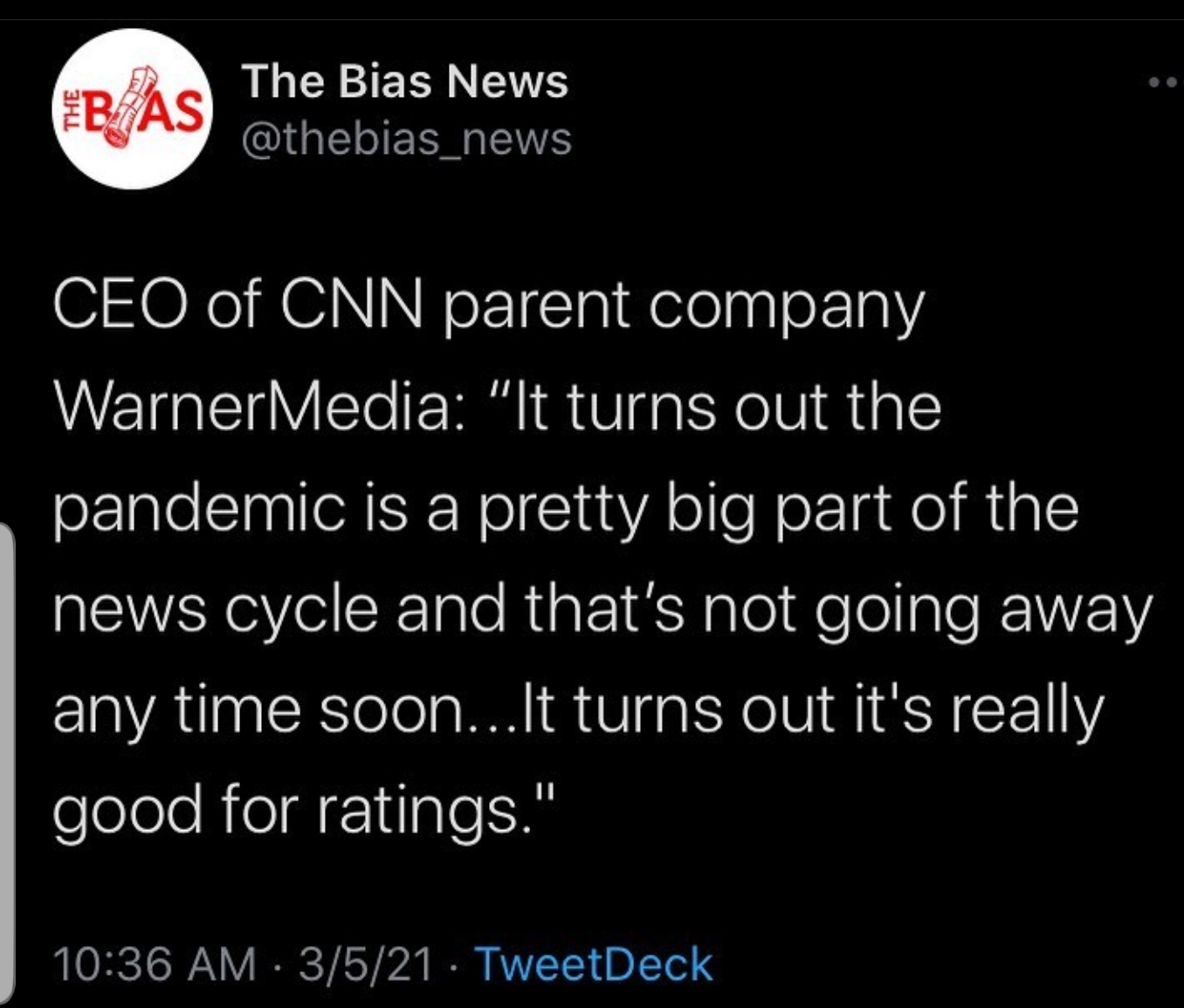Visit the @thebias_news handle
The image size is (1184, 1008).
pyautogui.click(x=406, y=139)
